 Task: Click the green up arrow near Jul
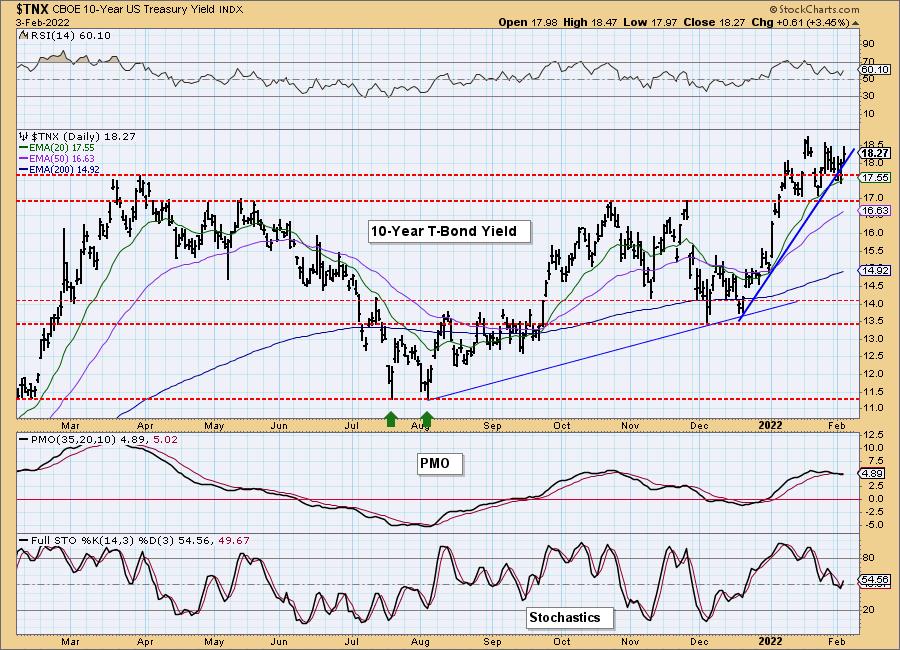click(391, 419)
